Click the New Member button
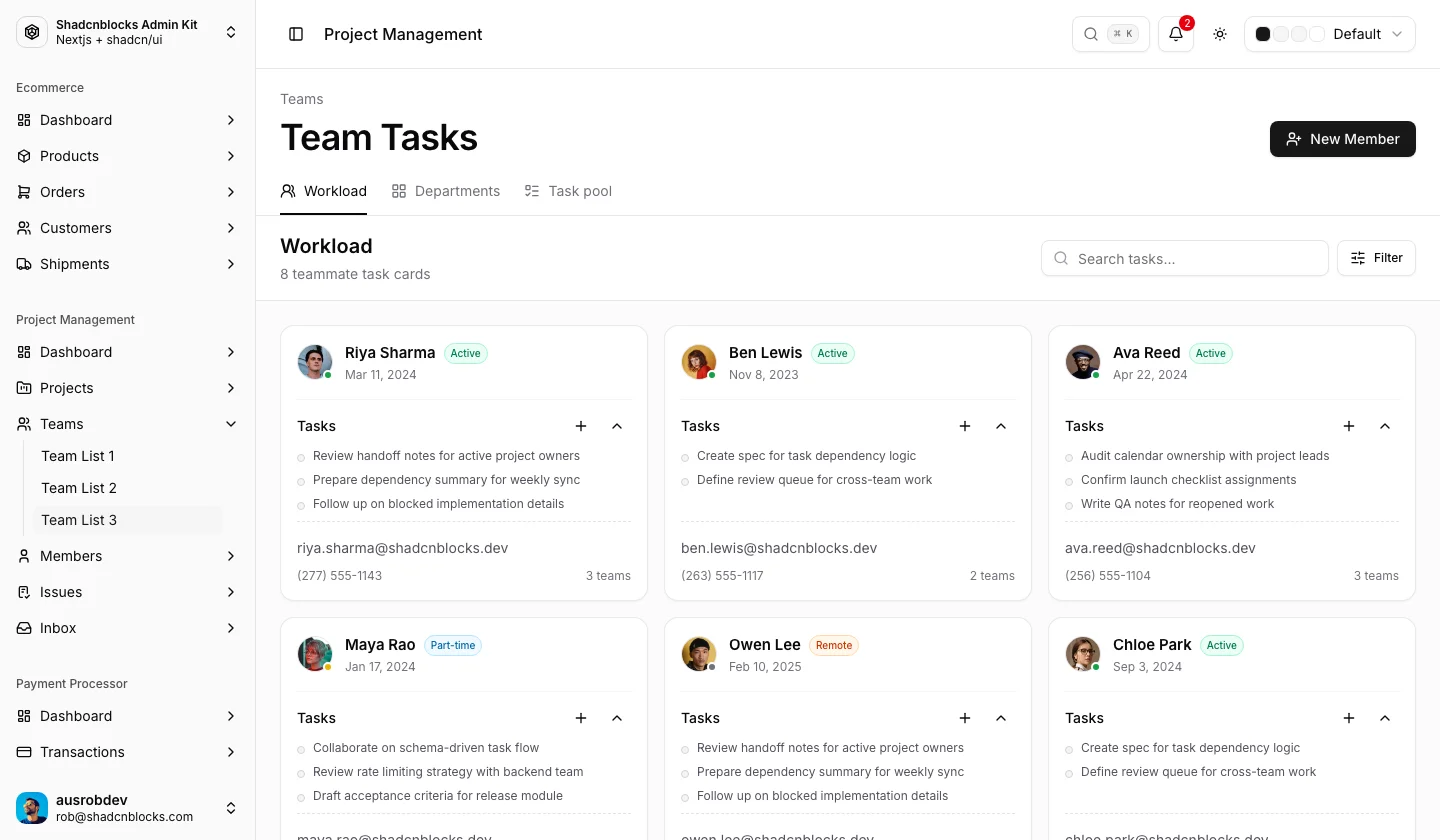The image size is (1440, 840). [x=1343, y=139]
